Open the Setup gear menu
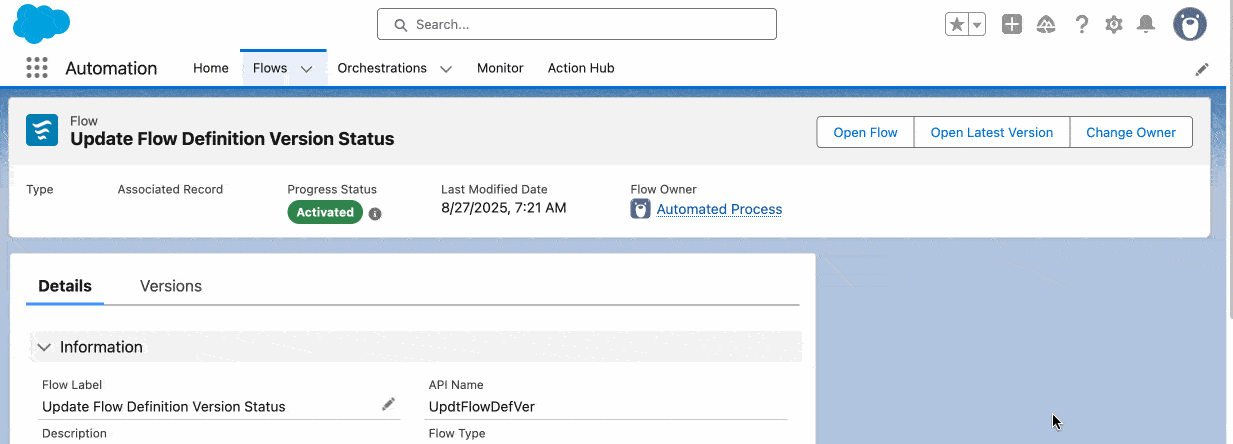The width and height of the screenshot is (1233, 444). click(1114, 25)
